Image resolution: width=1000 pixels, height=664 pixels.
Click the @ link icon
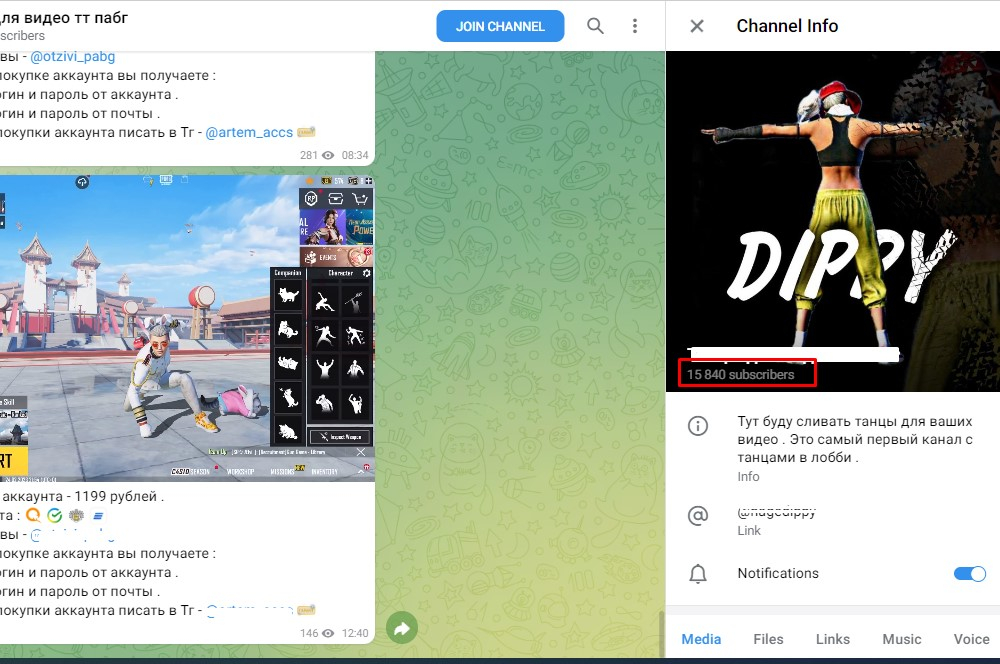pyautogui.click(x=698, y=515)
